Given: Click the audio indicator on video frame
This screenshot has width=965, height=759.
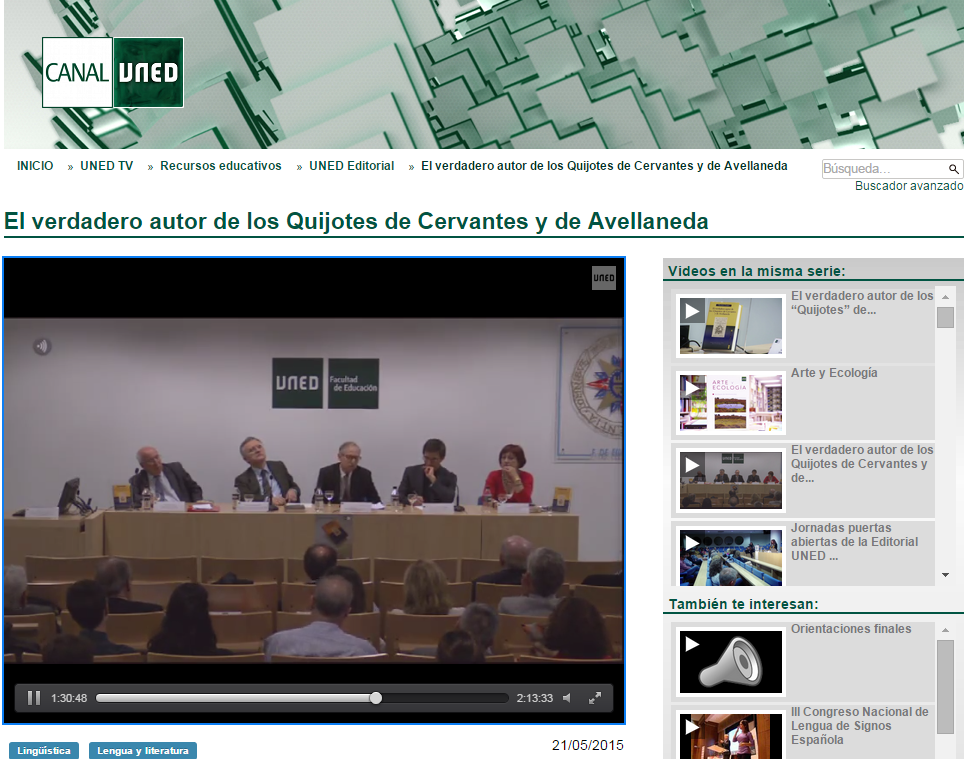Looking at the screenshot, I should click(x=42, y=347).
